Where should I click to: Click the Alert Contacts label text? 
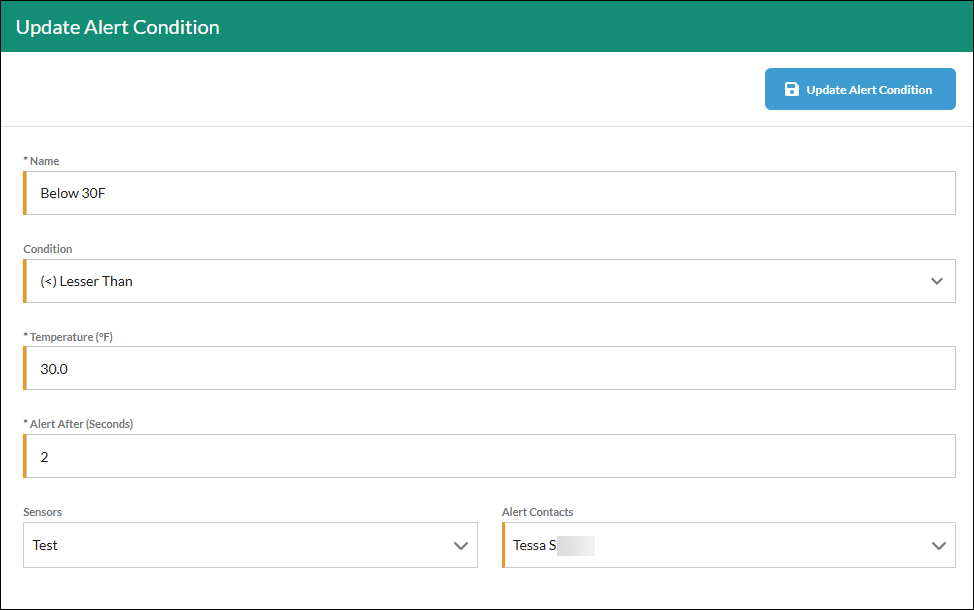[x=537, y=512]
